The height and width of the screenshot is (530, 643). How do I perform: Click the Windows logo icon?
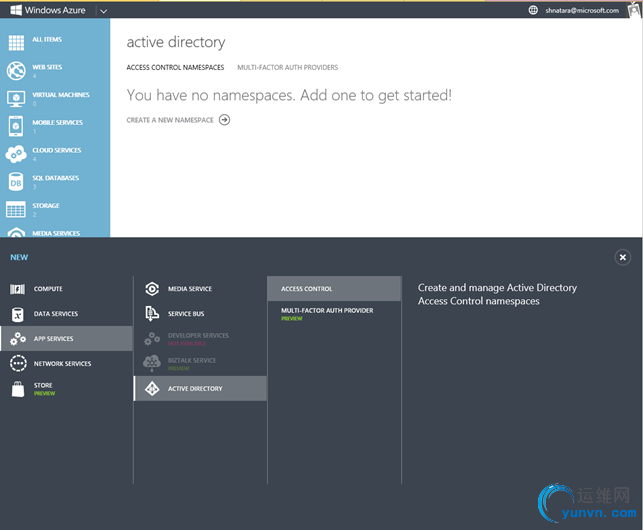16,10
